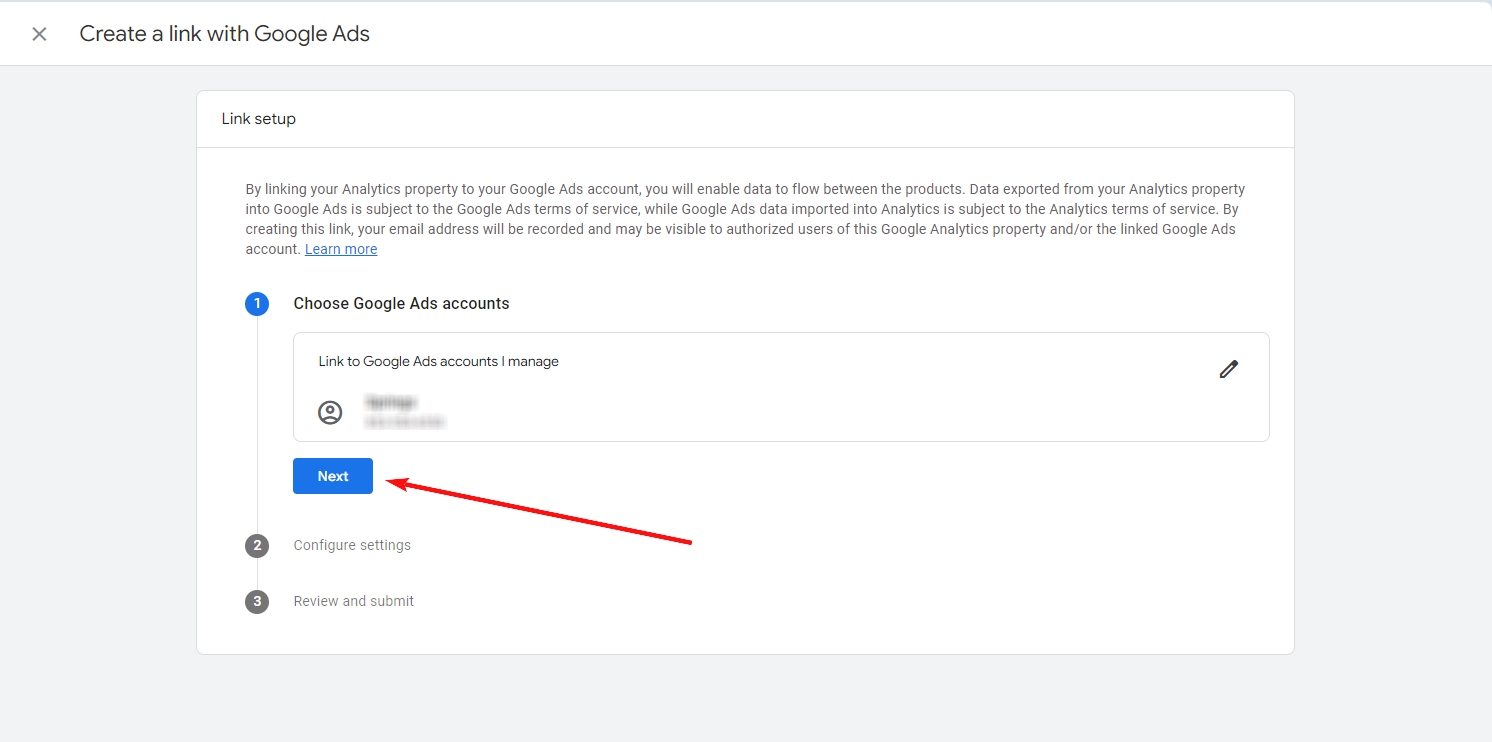Viewport: 1492px width, 742px height.
Task: Click the pencil edit icon for Ads accounts
Action: tap(1229, 369)
